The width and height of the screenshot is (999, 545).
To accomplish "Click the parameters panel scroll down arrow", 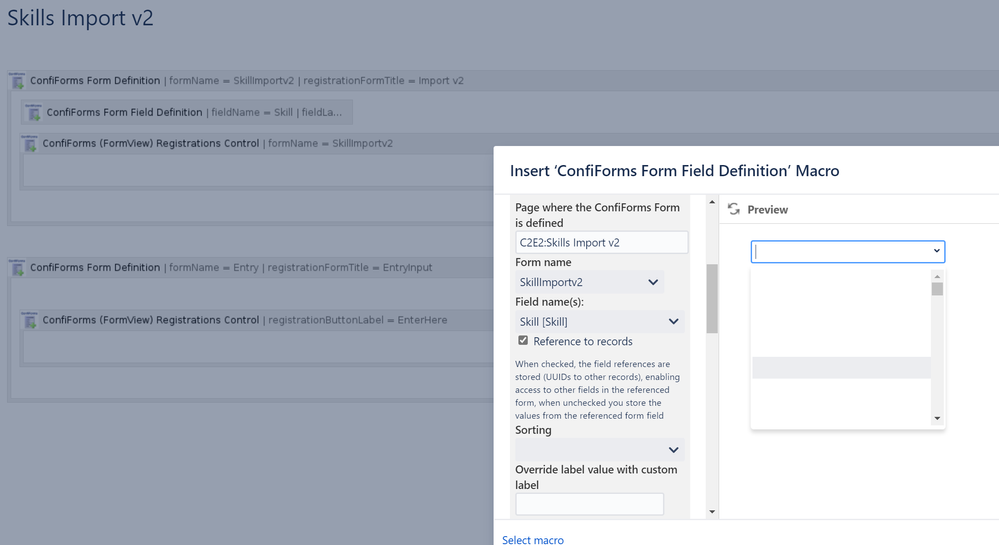I will [712, 511].
